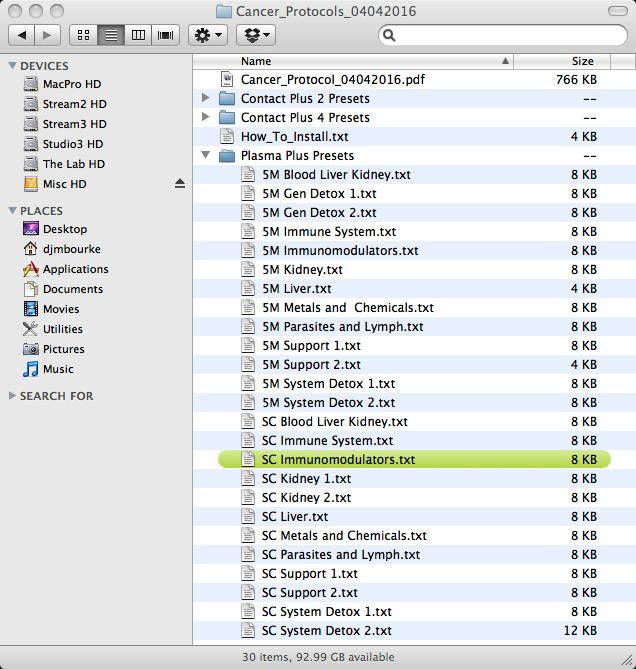This screenshot has height=669, width=636.
Task: Sort by the Size column header
Action: point(562,61)
